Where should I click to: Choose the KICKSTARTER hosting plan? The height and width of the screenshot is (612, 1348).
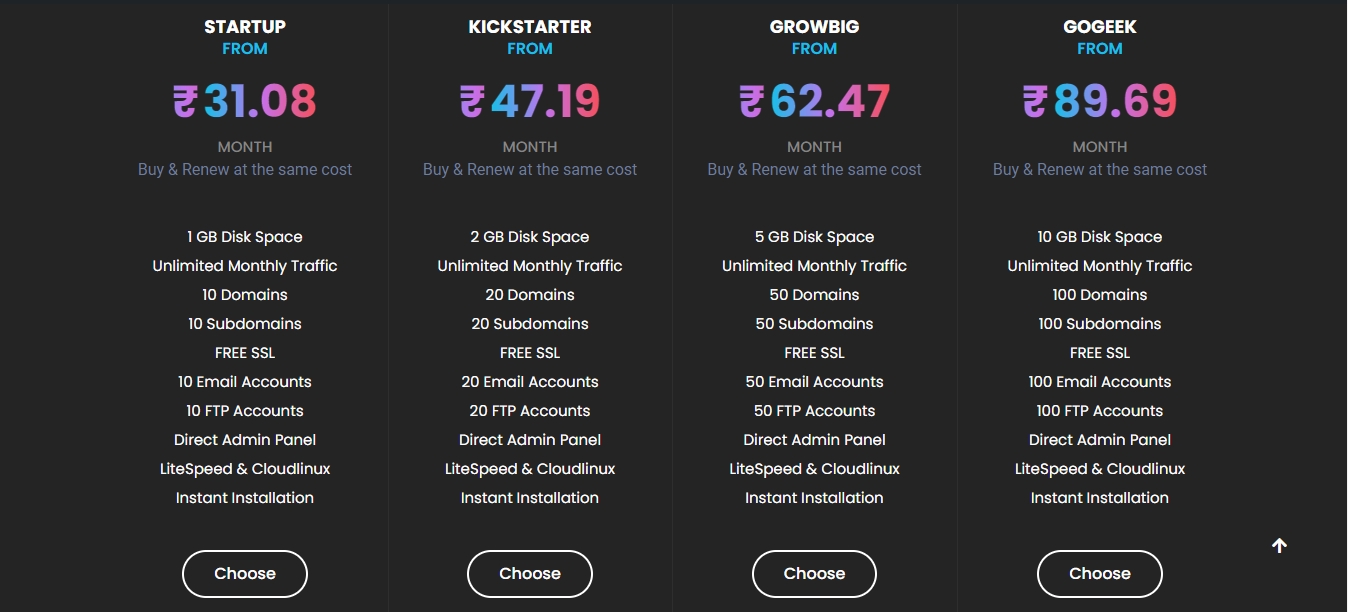click(x=530, y=574)
